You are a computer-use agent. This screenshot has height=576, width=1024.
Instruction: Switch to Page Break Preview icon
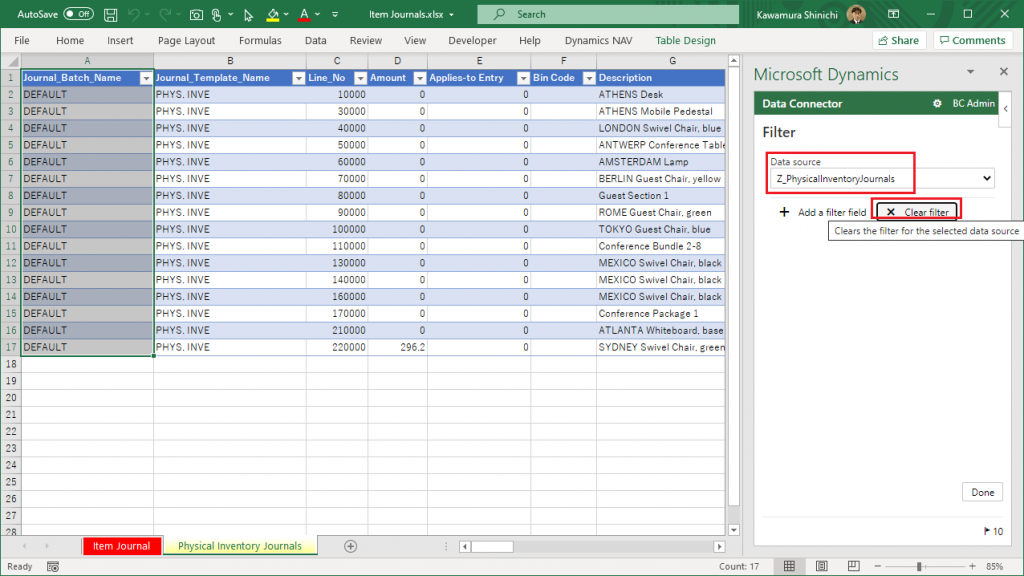tap(853, 566)
